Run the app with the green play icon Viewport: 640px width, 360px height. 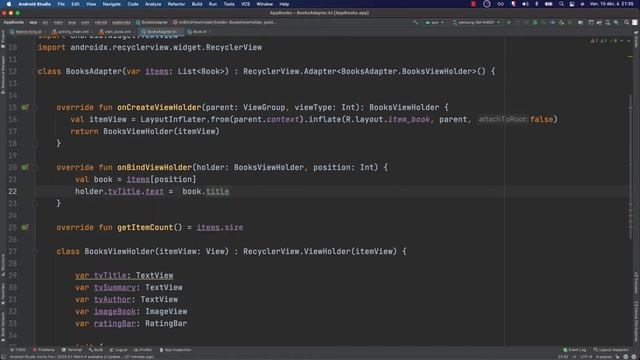coord(509,22)
